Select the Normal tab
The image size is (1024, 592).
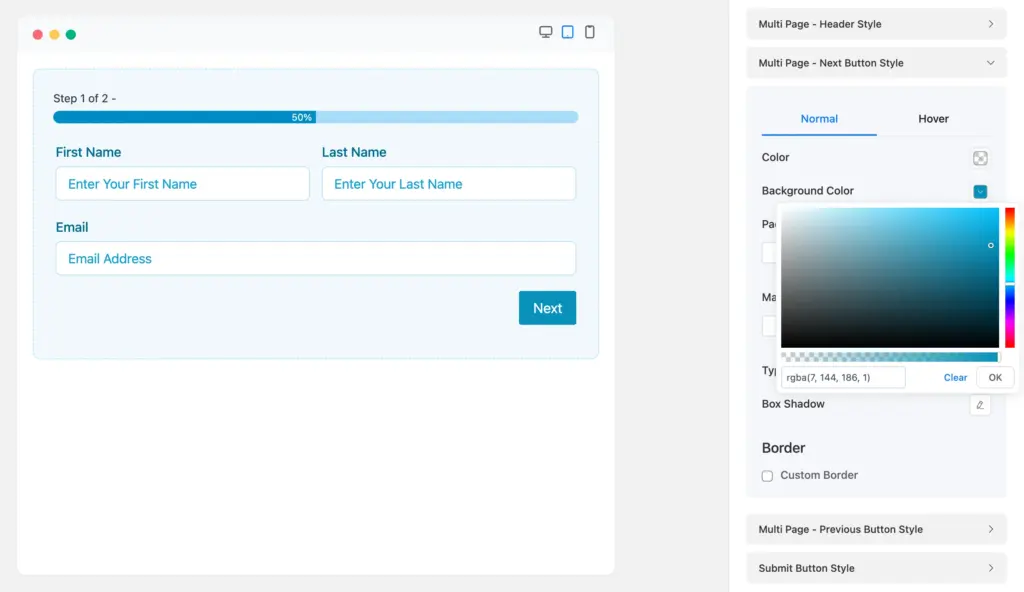coord(819,119)
